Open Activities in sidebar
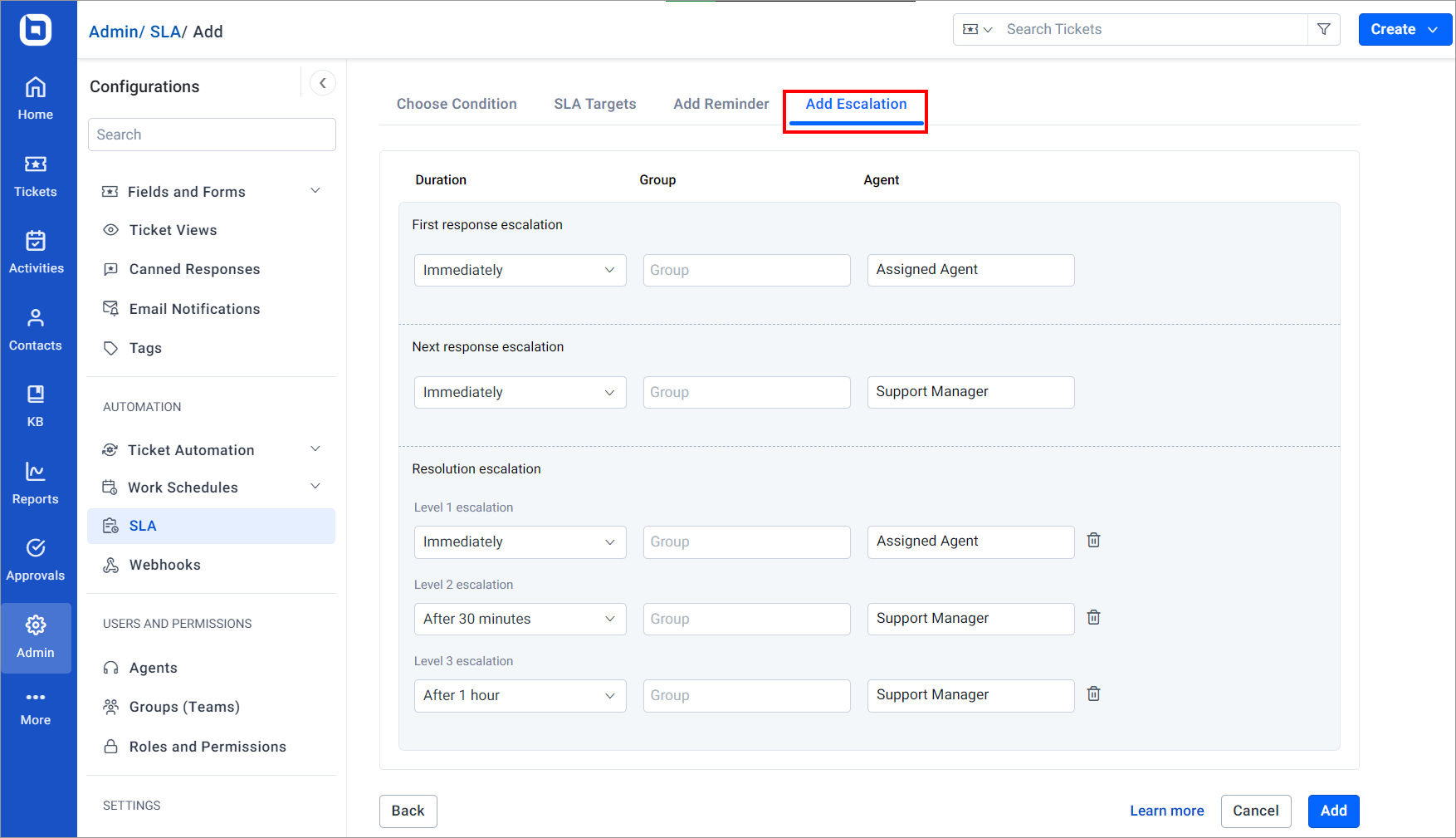 pos(36,252)
